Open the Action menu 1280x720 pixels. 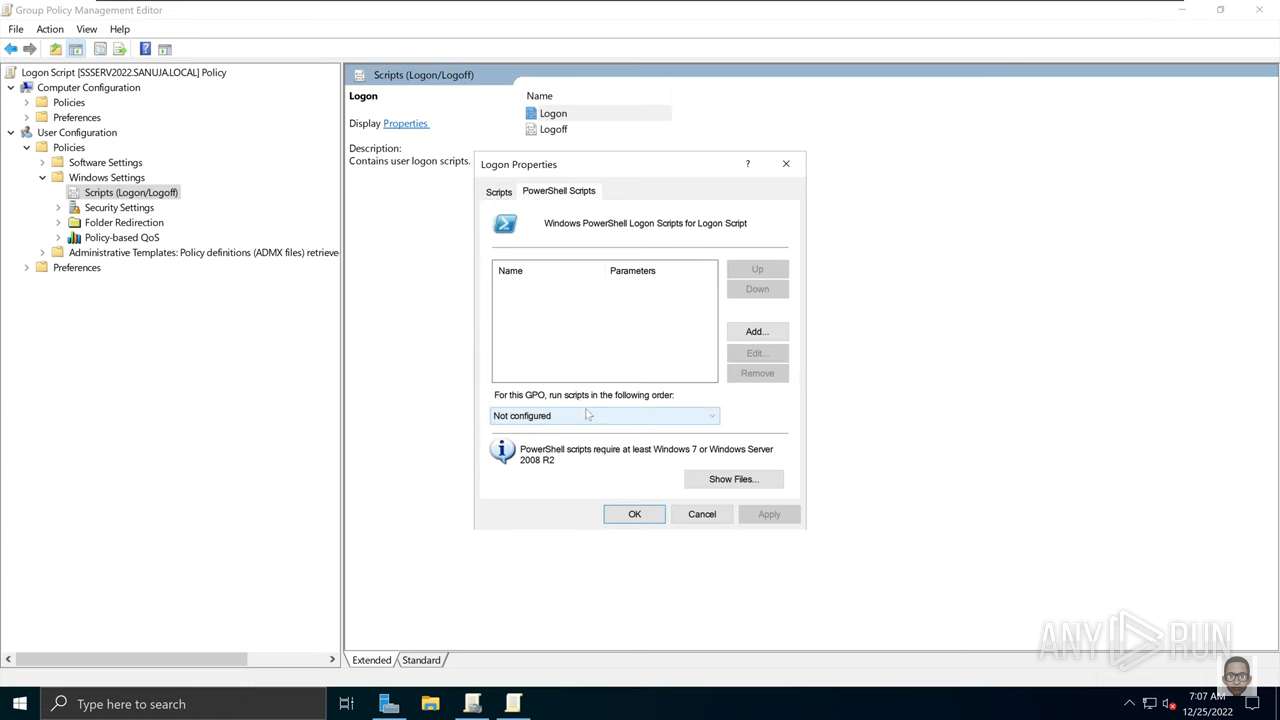pyautogui.click(x=50, y=29)
